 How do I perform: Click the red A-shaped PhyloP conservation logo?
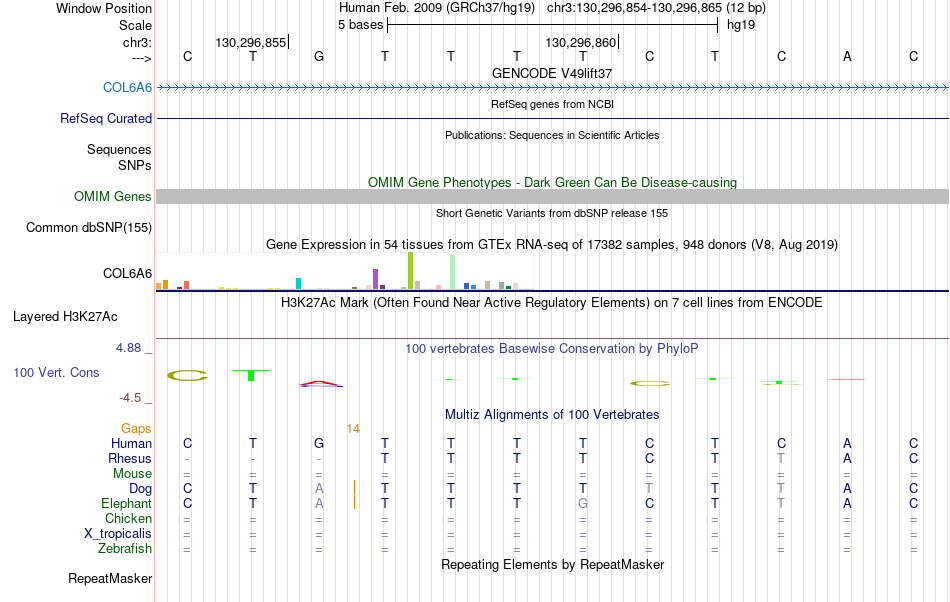coord(321,383)
